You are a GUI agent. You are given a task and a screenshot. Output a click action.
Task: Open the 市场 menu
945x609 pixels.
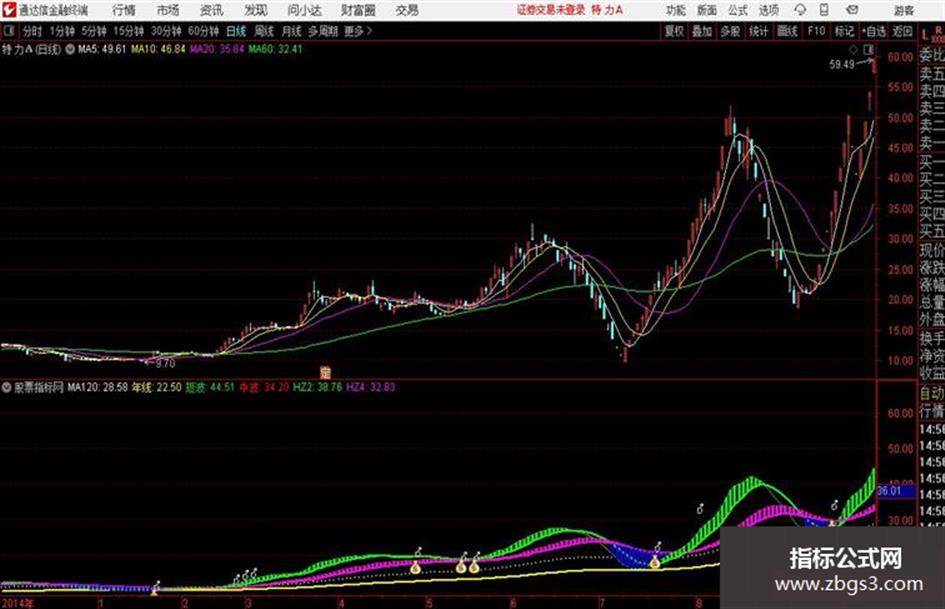point(168,10)
